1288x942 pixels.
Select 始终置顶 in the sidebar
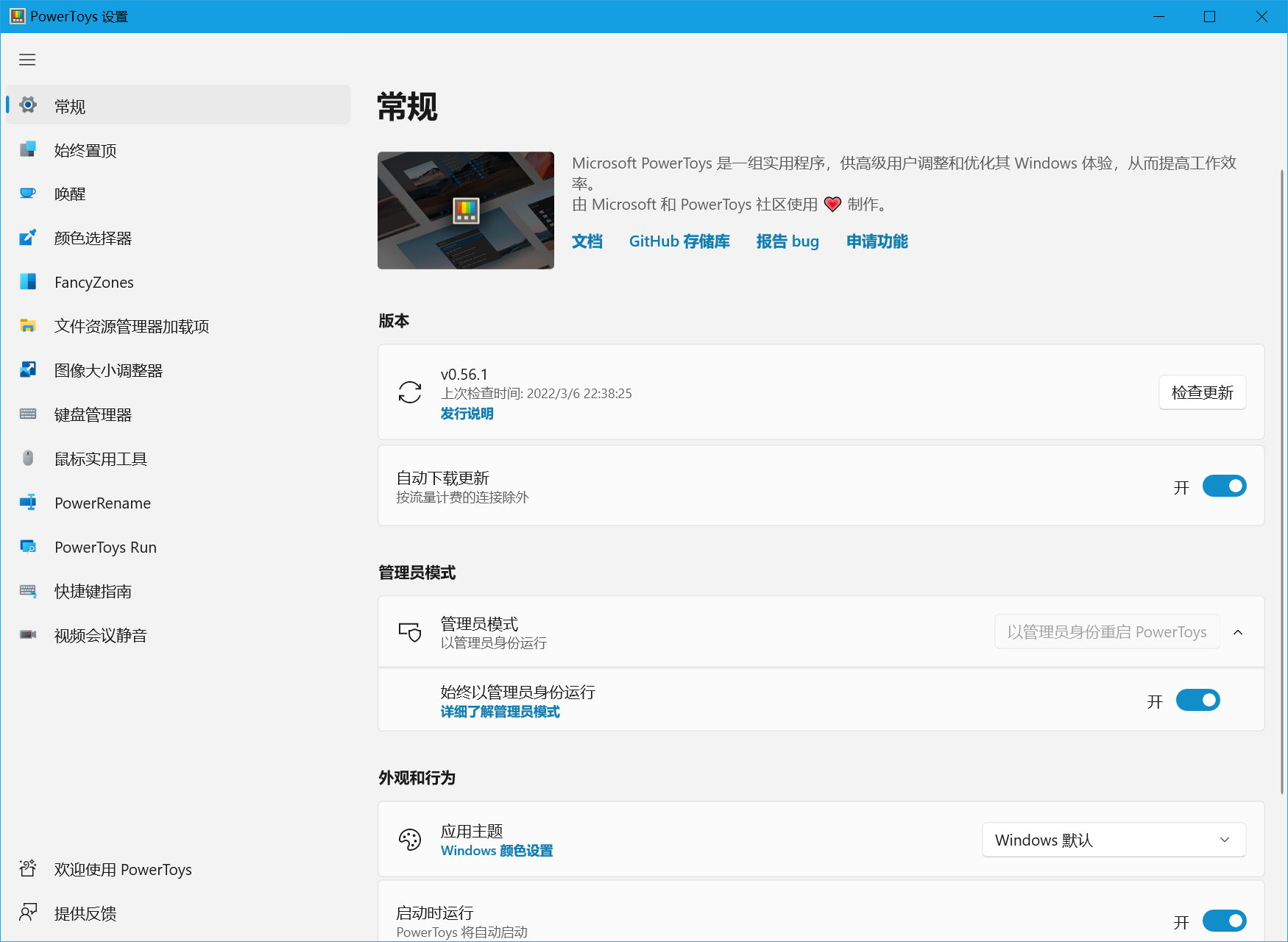pos(178,150)
